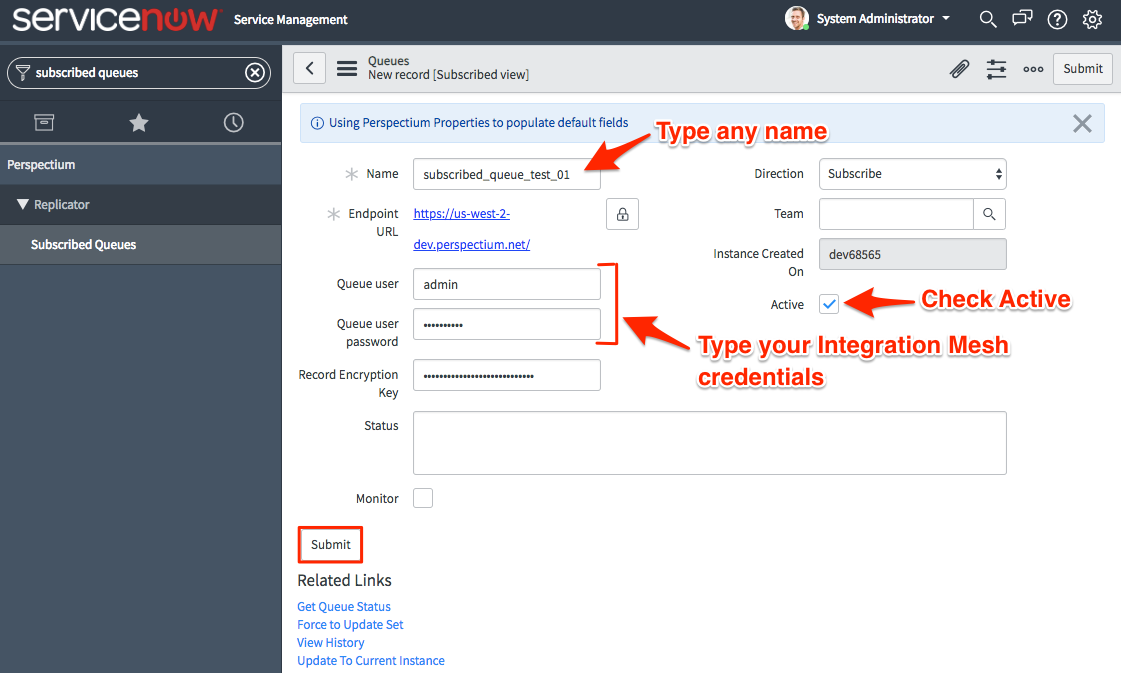Click the Team reference field

tap(897, 214)
